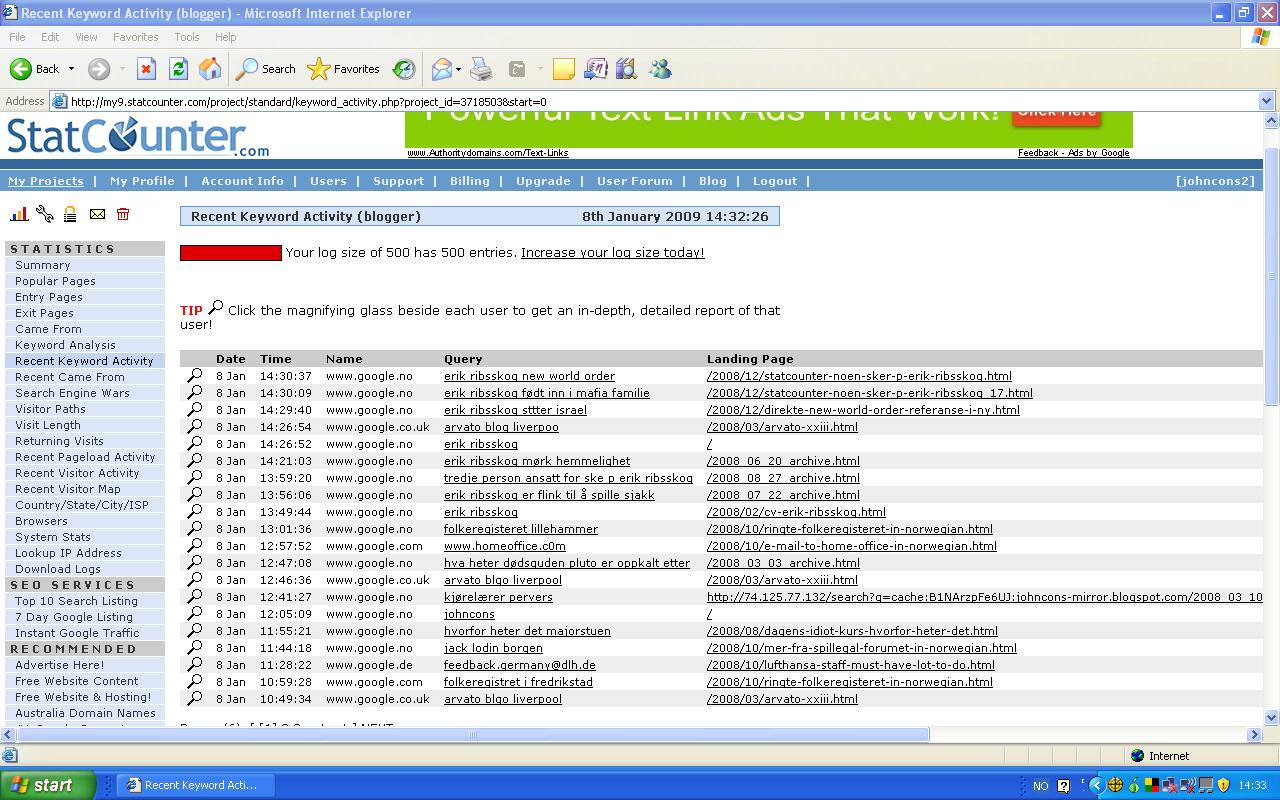This screenshot has width=1280, height=800.
Task: Click the yellow security shield tray icon
Action: tap(1223, 785)
